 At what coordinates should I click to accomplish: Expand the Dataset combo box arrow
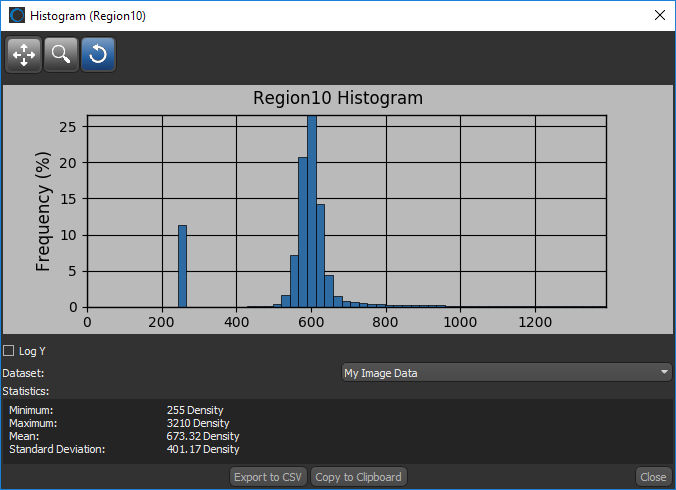[665, 373]
